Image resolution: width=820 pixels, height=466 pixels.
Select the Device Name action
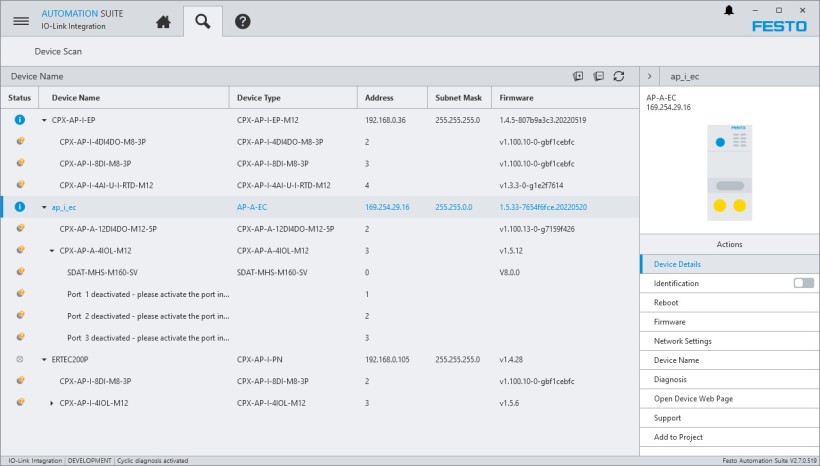pyautogui.click(x=729, y=360)
